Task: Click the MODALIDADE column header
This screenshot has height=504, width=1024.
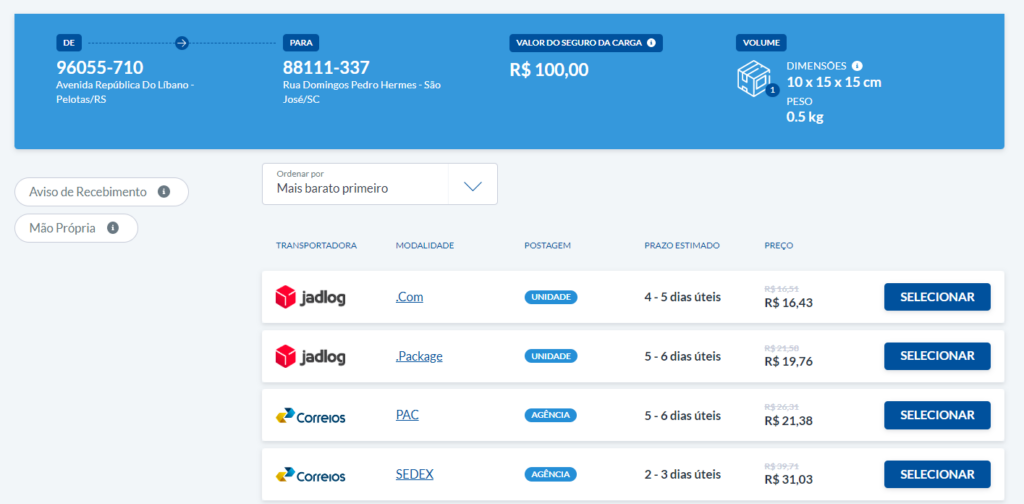Action: (x=424, y=245)
